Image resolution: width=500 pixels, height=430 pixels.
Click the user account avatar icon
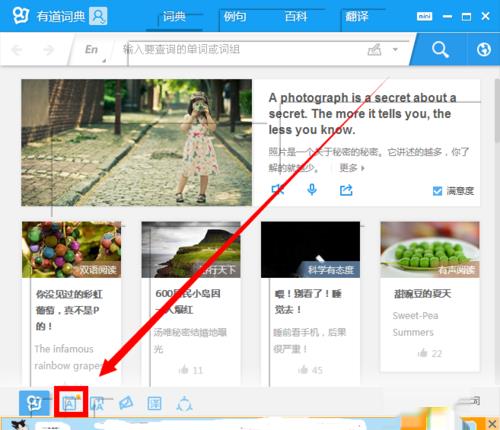[x=98, y=16]
